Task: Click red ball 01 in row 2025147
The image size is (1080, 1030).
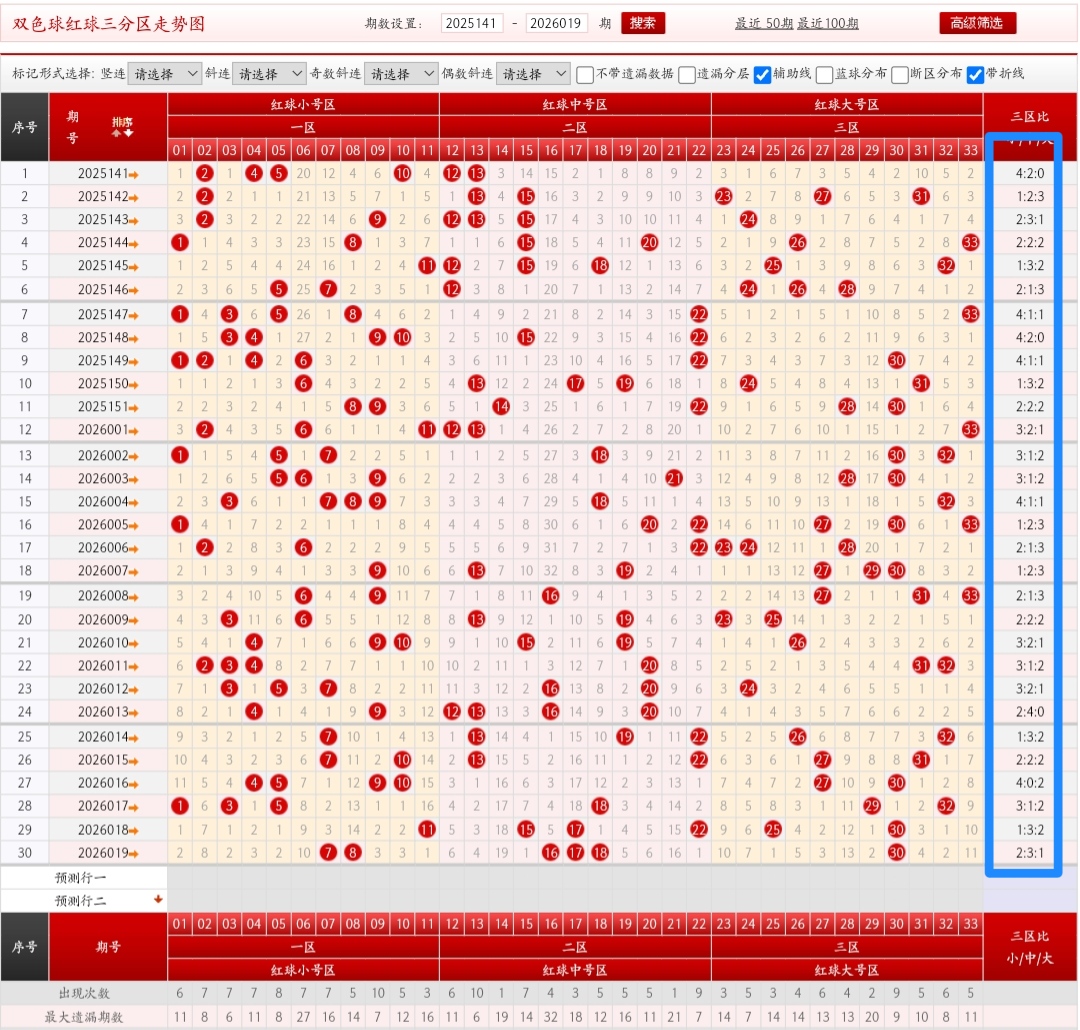Action: click(x=180, y=314)
